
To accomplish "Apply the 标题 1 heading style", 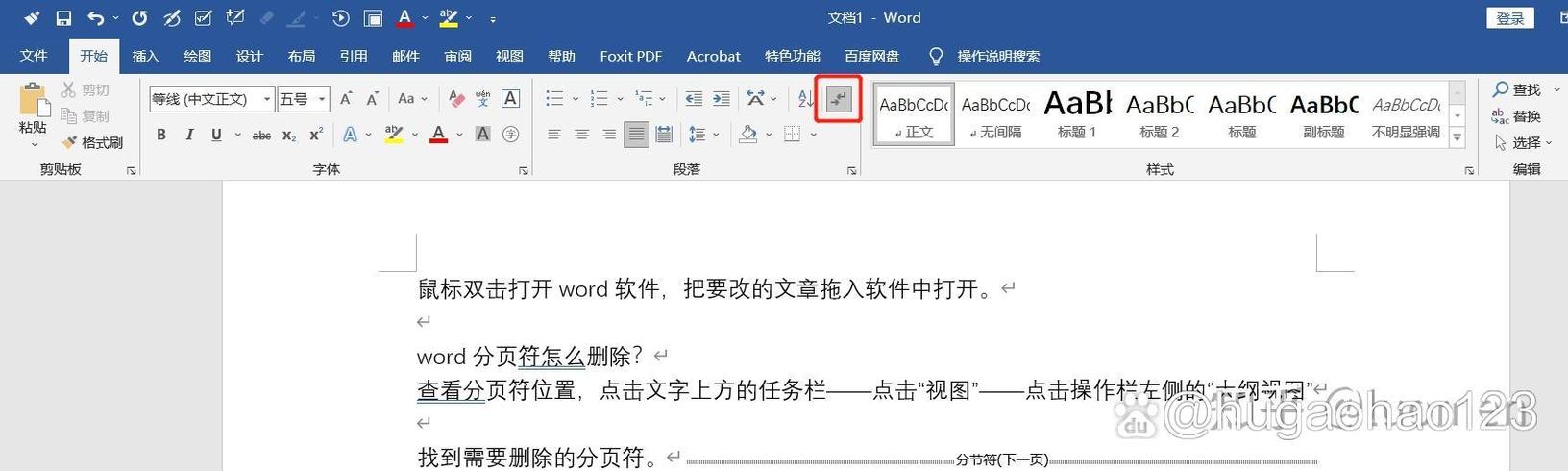I will (1077, 113).
